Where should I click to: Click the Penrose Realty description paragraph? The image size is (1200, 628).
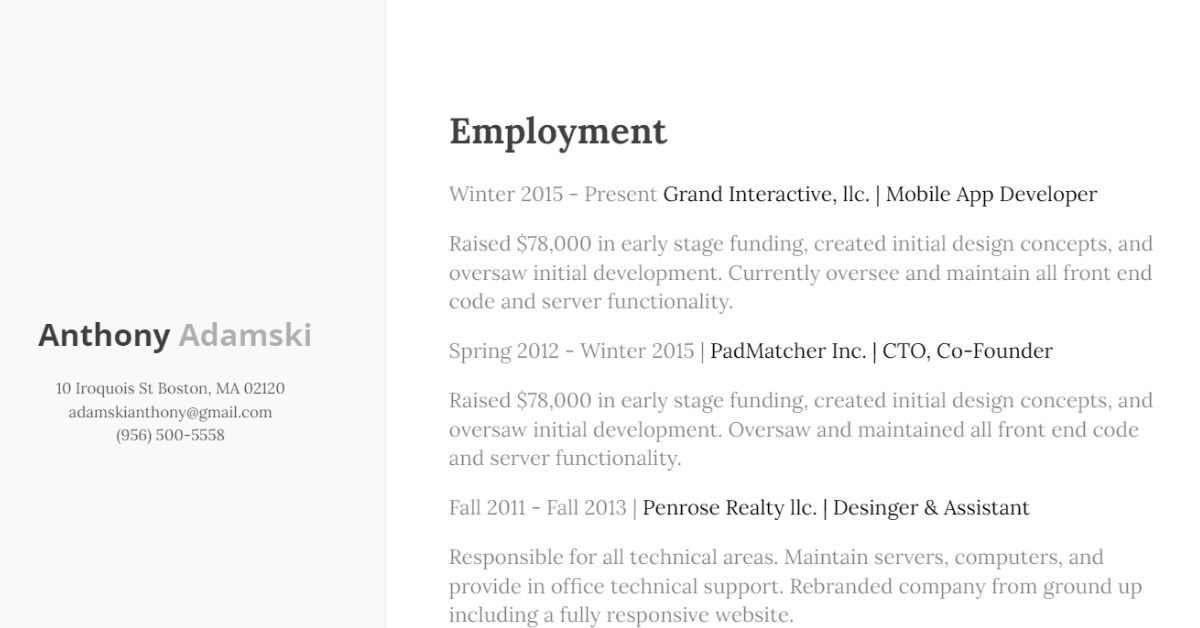[795, 586]
